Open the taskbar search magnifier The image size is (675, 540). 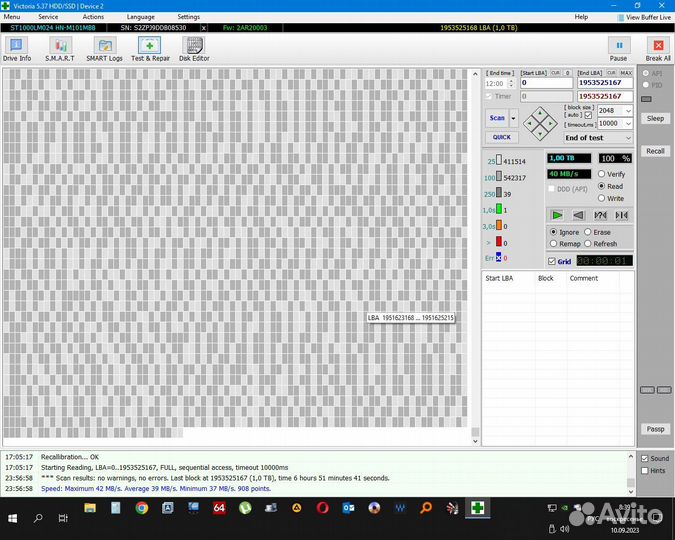pos(38,518)
